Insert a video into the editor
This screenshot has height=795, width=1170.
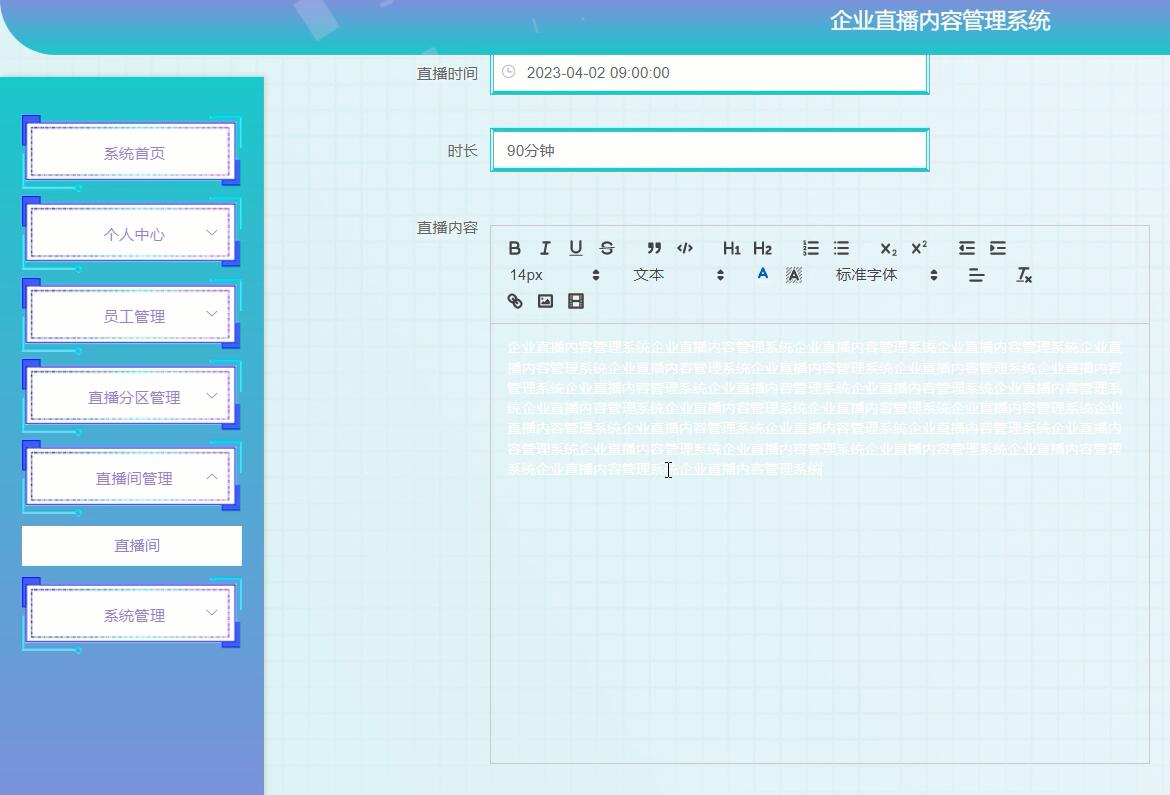coord(576,301)
